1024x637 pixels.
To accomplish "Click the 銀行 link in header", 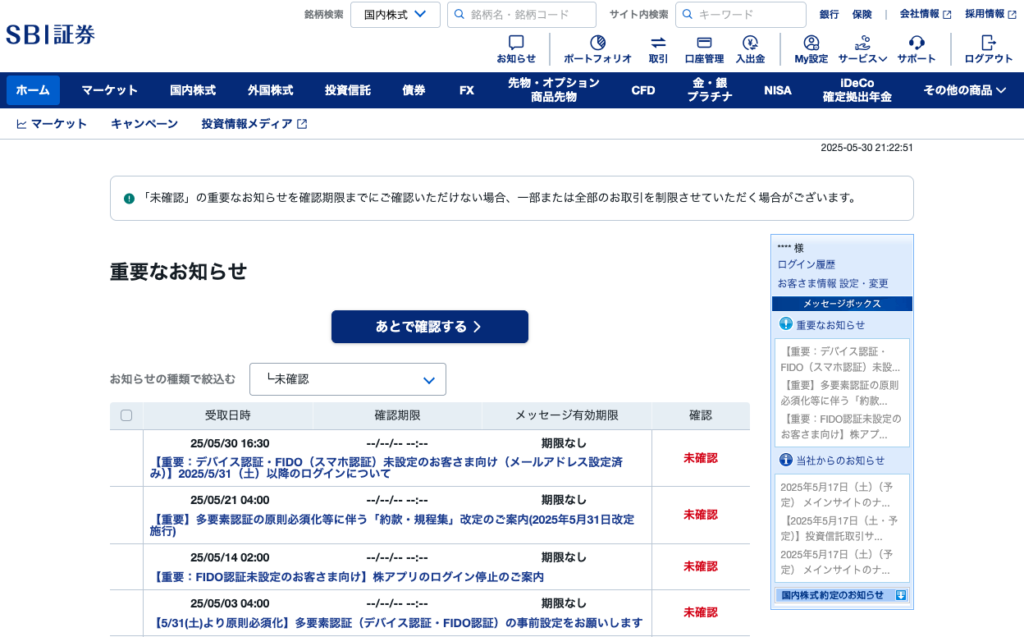I will click(x=829, y=14).
